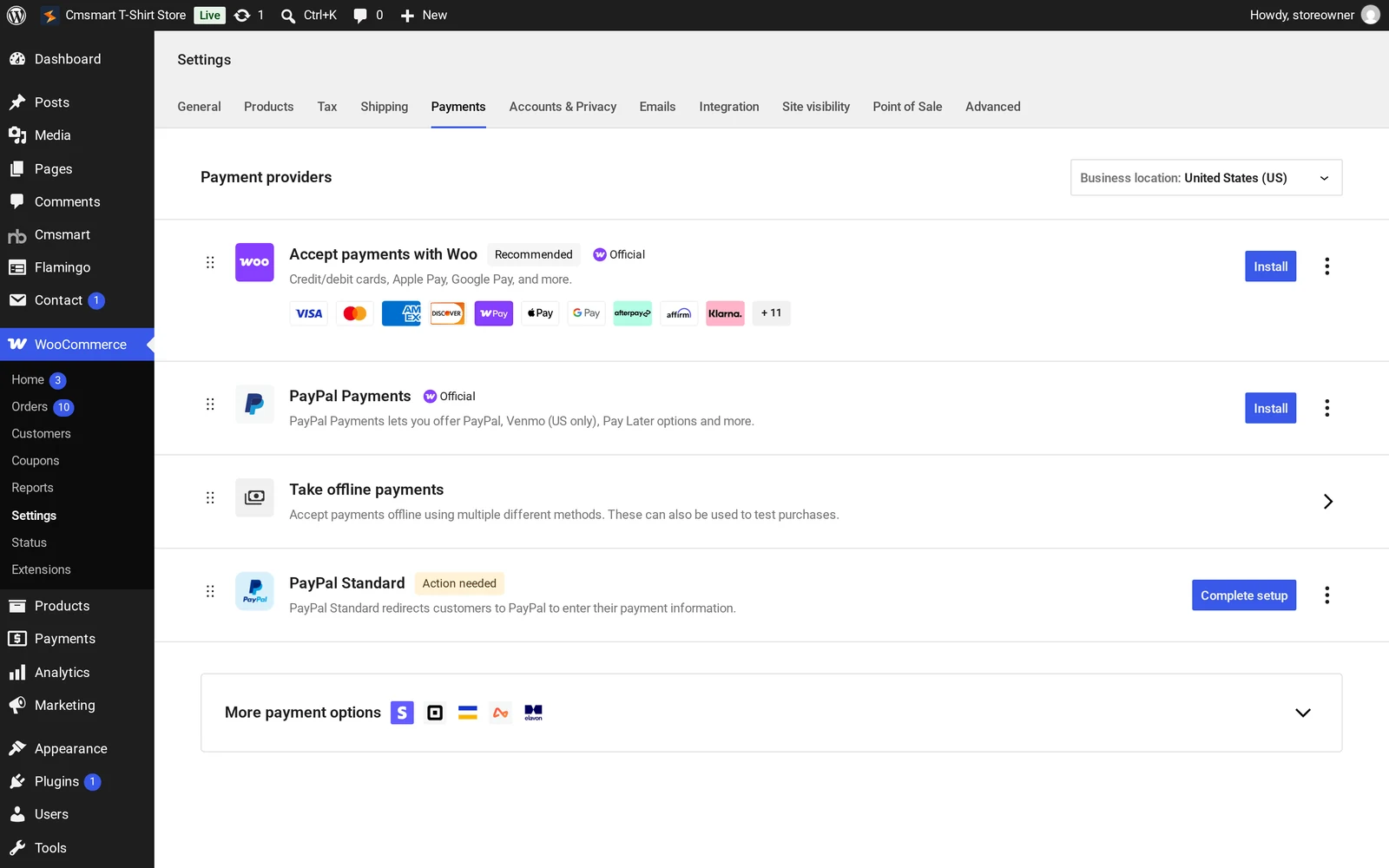Image resolution: width=1389 pixels, height=868 pixels.
Task: Click the Live status badge
Action: pos(210,16)
